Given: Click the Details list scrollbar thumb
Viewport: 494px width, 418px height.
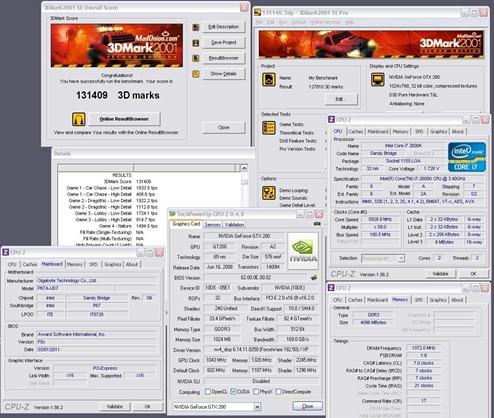Looking at the screenshot, I should coord(244,182).
